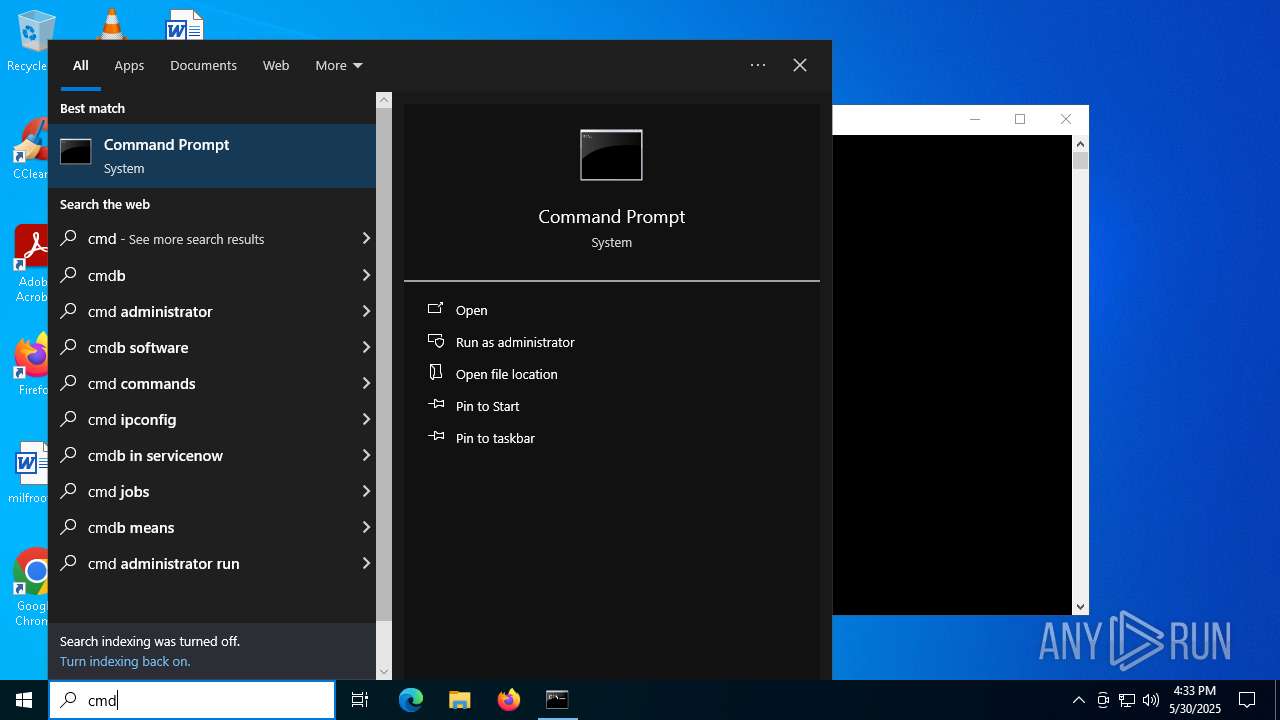The width and height of the screenshot is (1280, 720).
Task: Open the search panel options ellipsis
Action: coord(758,65)
